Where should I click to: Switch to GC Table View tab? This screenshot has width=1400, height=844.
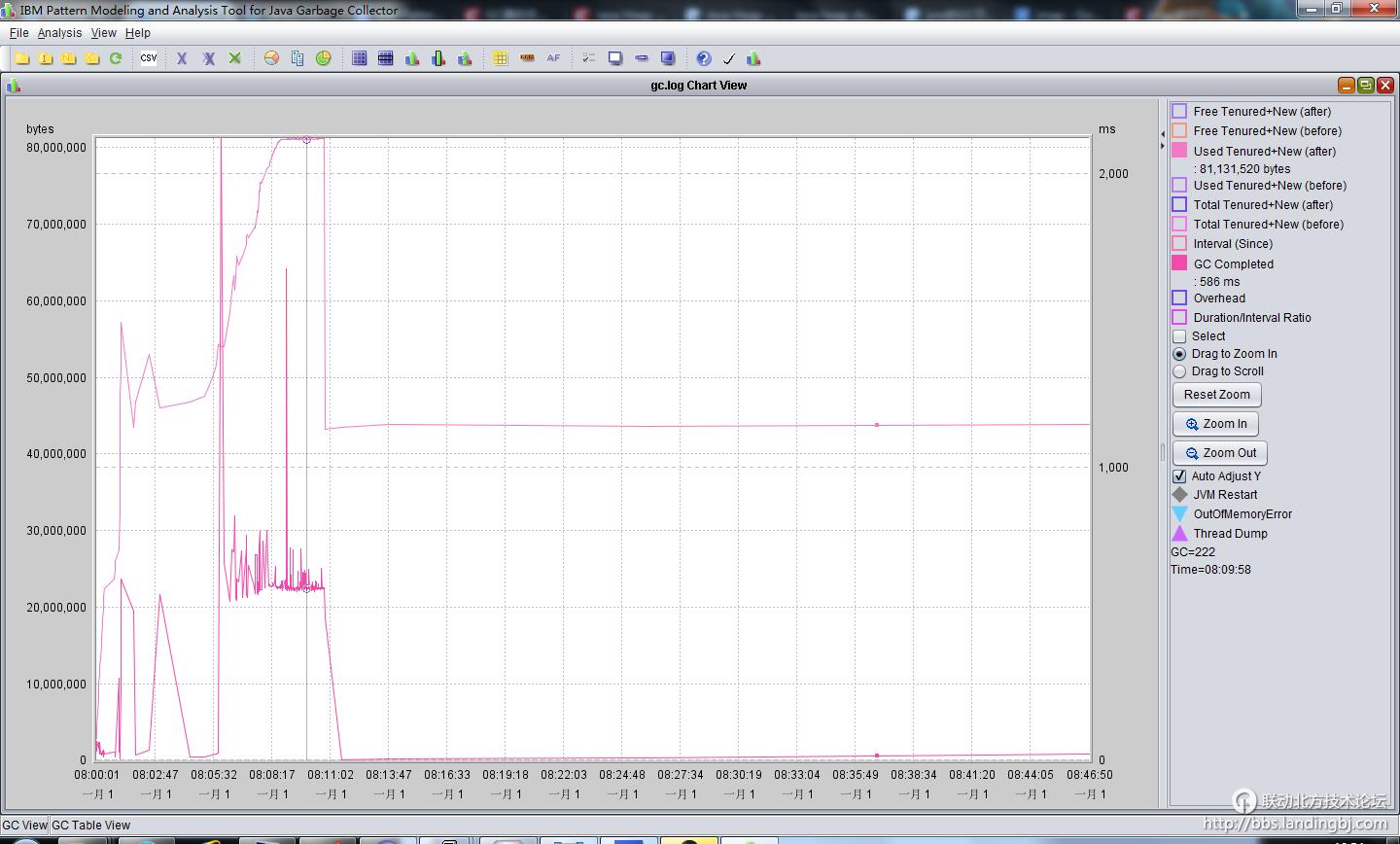90,826
